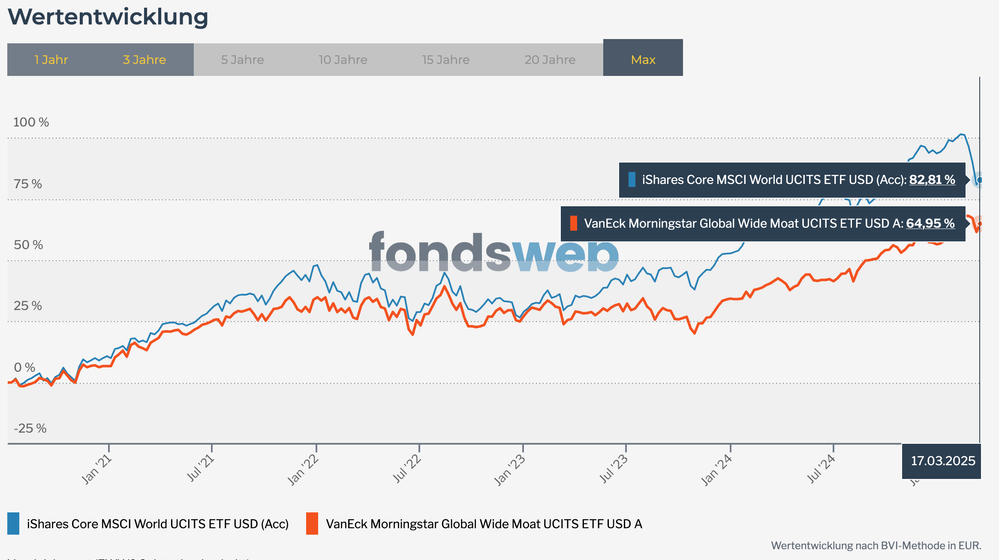Select the 3 Jahre time range tab
The image size is (999, 560).
(x=144, y=60)
